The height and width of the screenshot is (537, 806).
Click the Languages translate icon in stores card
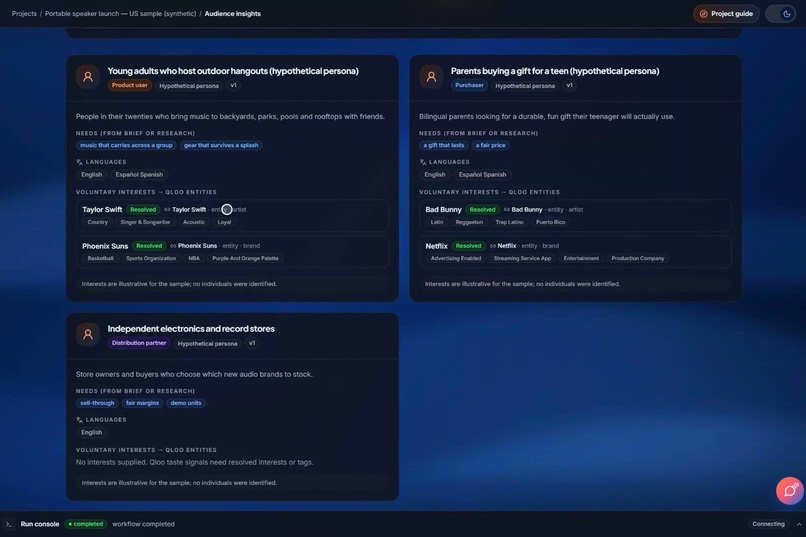pyautogui.click(x=79, y=420)
